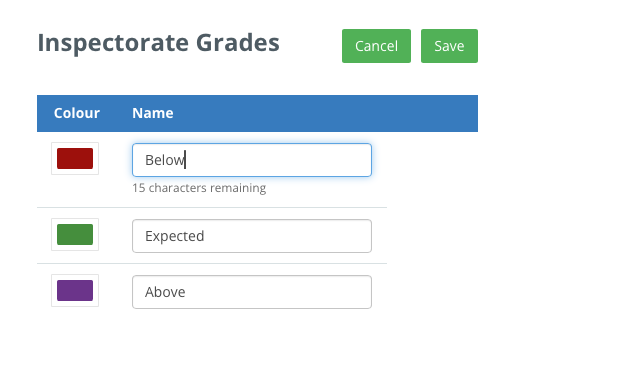Click the word Expected inside its field
This screenshot has width=629, height=370.
[174, 236]
